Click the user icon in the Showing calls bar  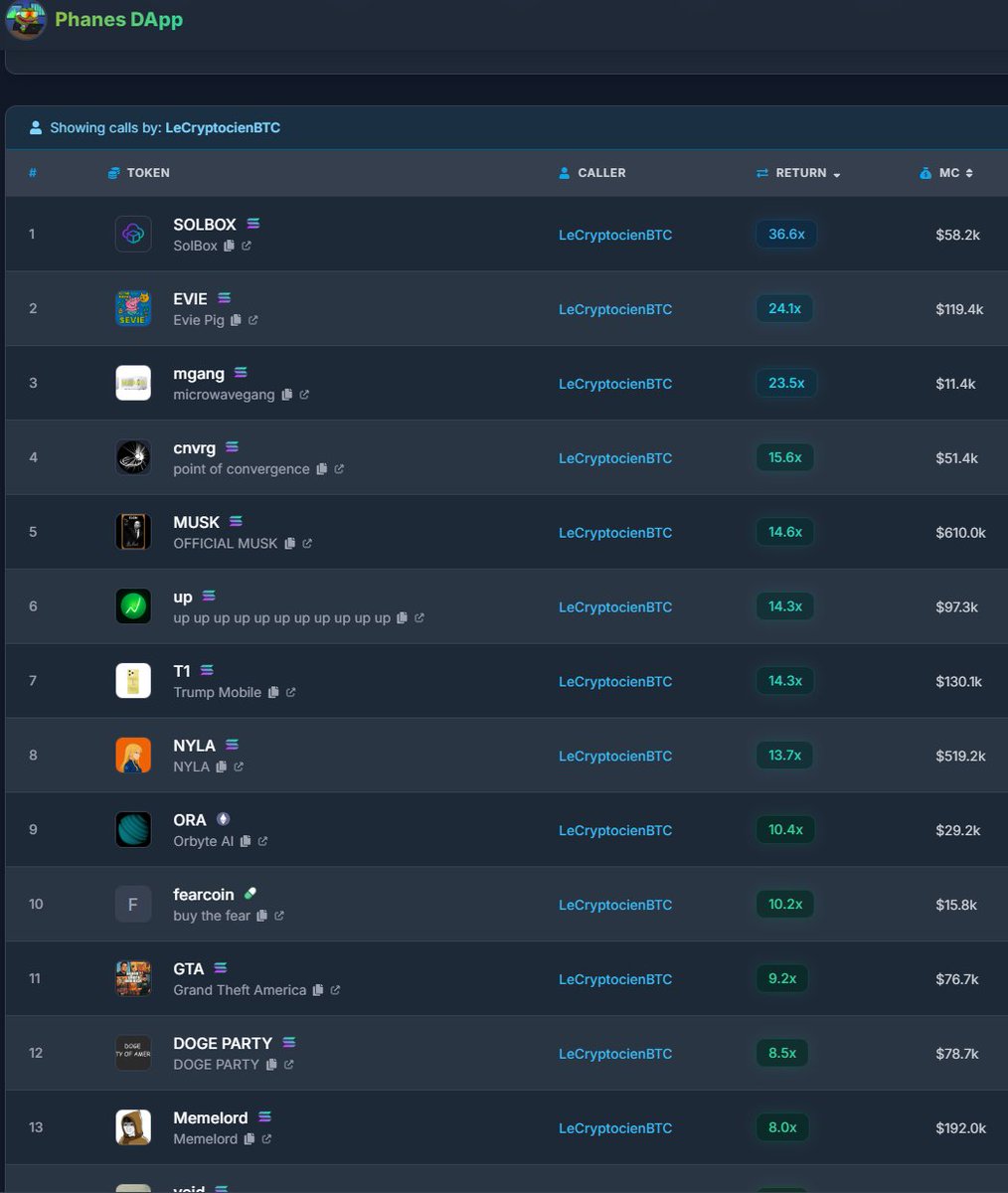pos(36,127)
